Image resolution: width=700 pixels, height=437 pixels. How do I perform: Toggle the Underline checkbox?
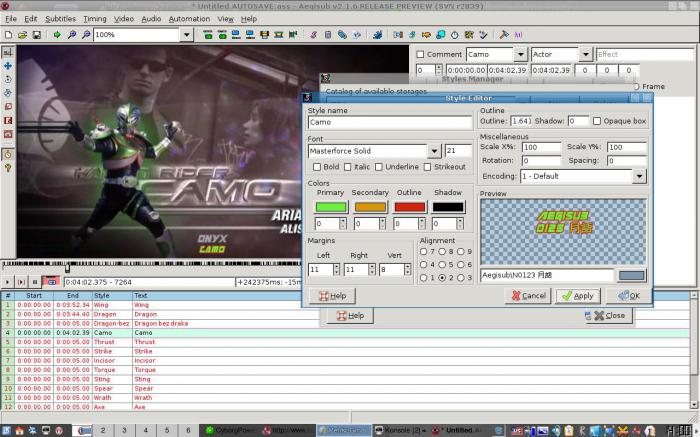coord(379,167)
